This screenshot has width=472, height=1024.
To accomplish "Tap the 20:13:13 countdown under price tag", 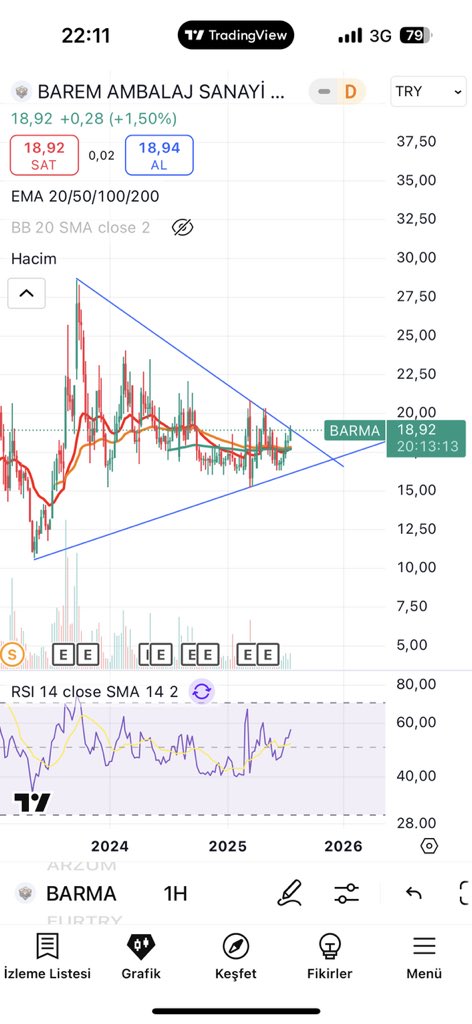I will coord(426,447).
